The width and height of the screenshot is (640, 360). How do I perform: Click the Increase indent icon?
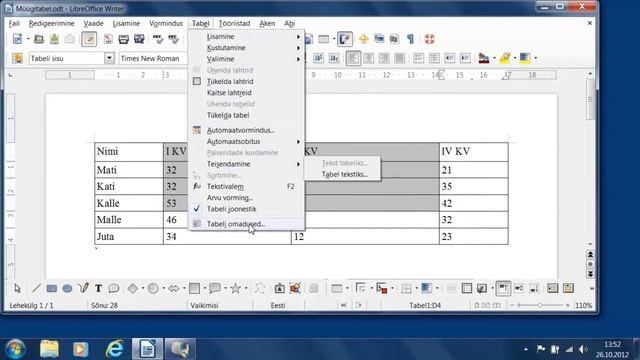point(465,58)
